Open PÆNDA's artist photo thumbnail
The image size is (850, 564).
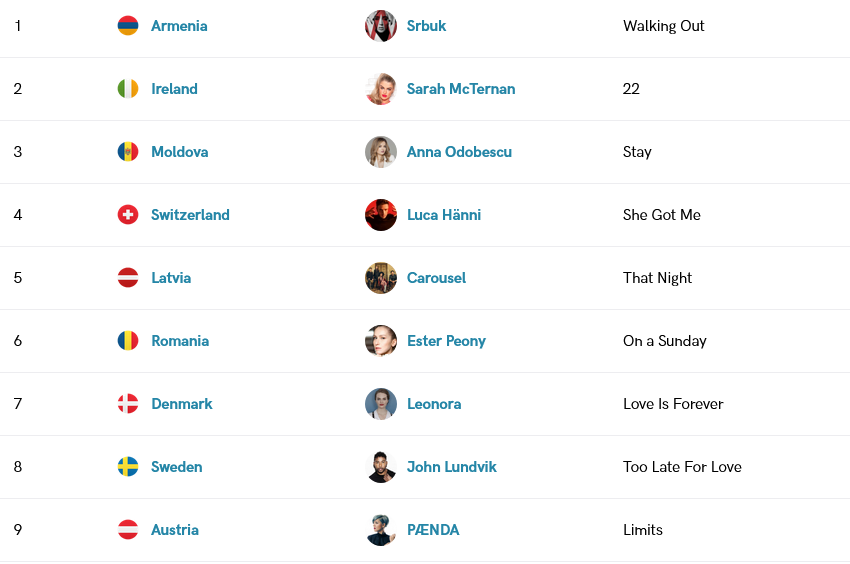(x=381, y=529)
